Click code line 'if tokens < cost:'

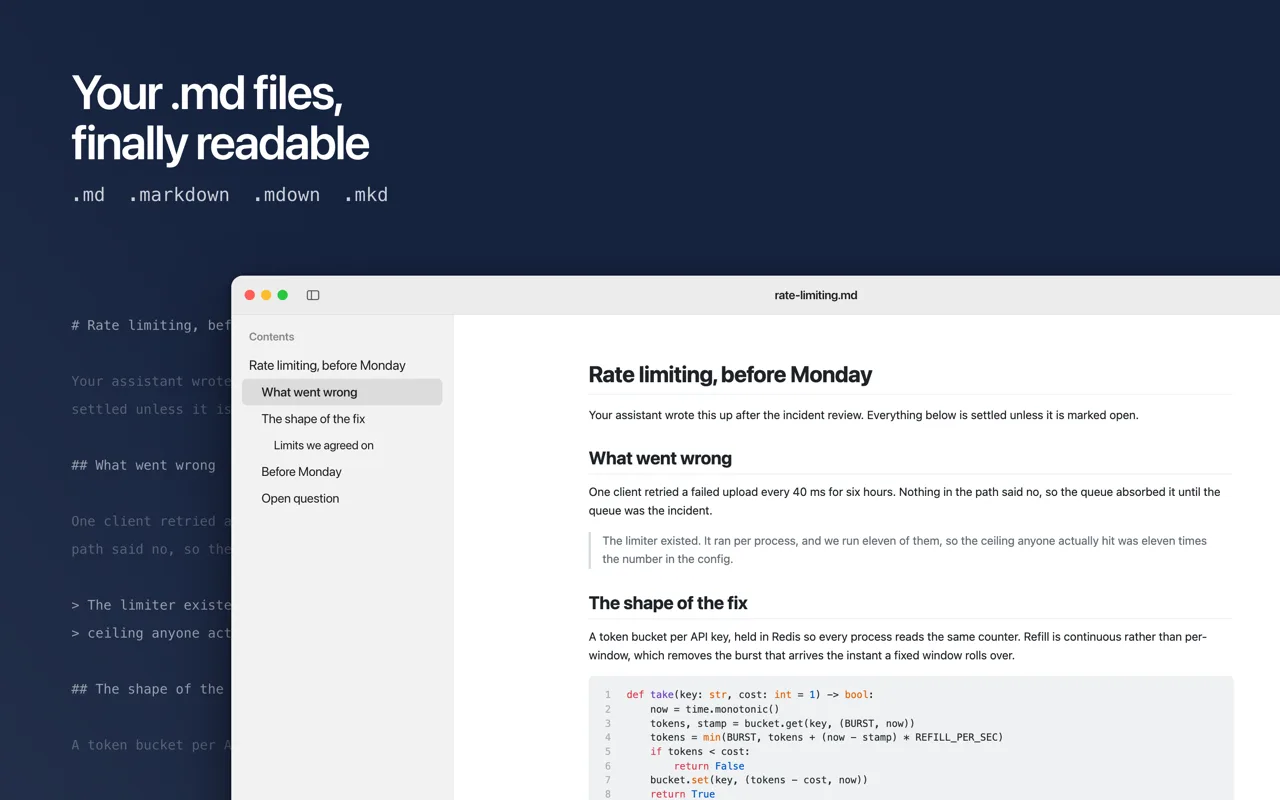point(700,752)
